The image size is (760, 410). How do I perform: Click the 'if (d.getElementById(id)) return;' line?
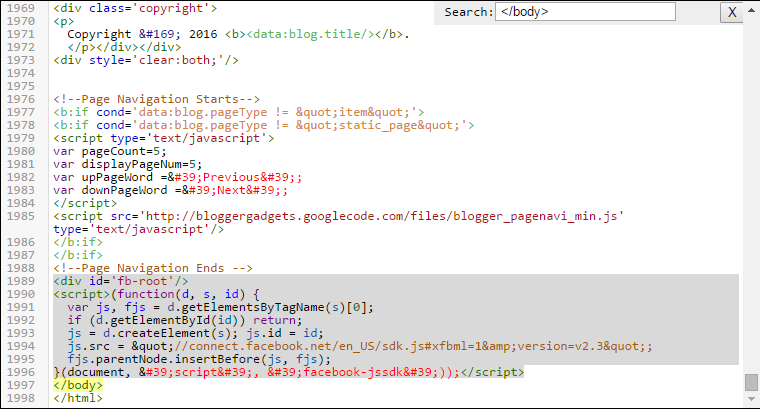(x=185, y=320)
